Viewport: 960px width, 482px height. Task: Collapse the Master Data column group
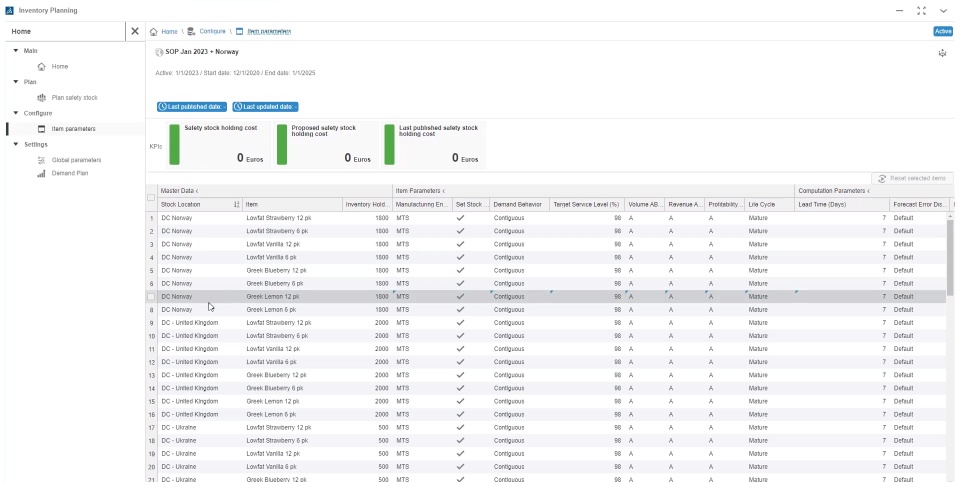pyautogui.click(x=197, y=192)
